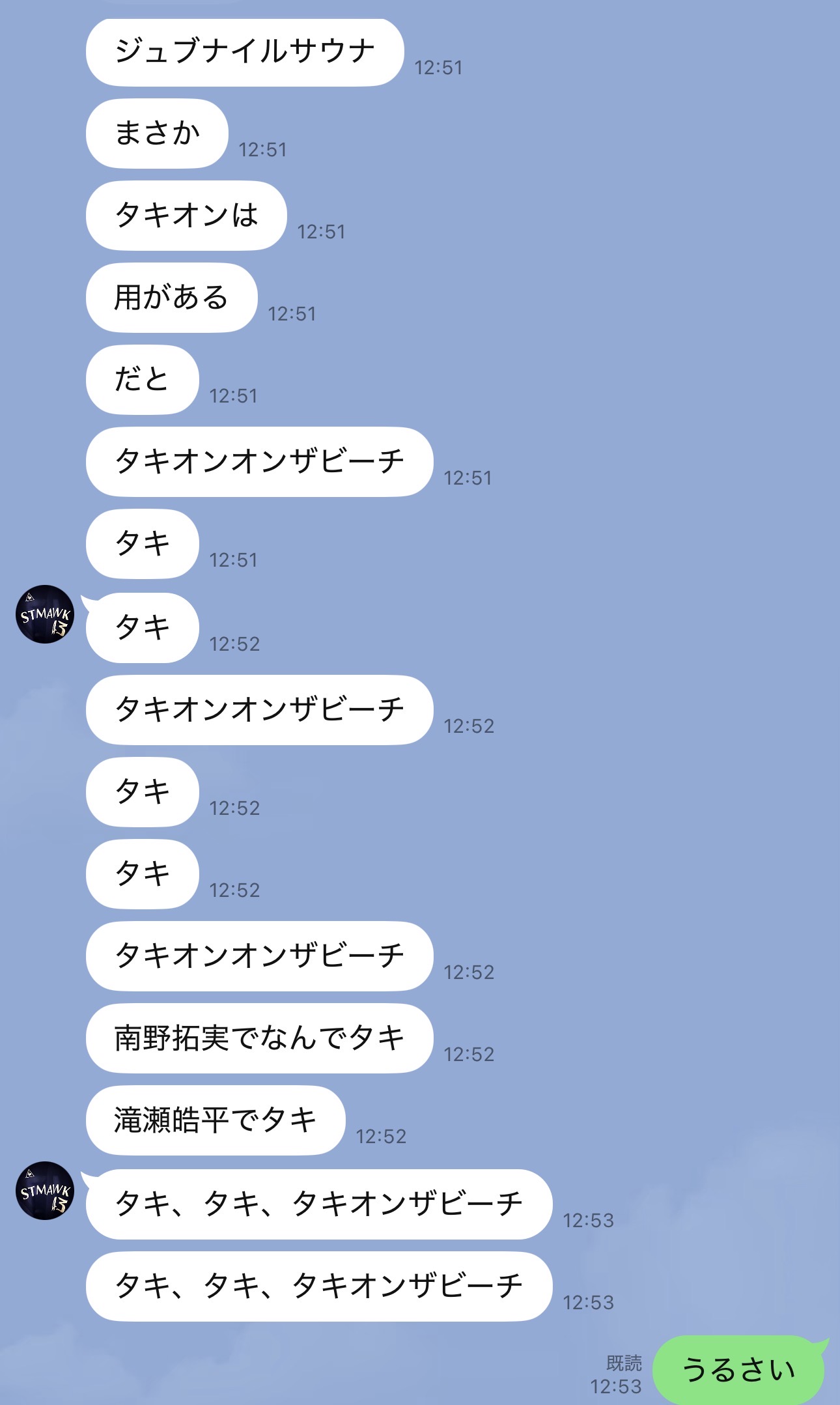
Task: Click the 用がある message bubble
Action: pos(172,298)
